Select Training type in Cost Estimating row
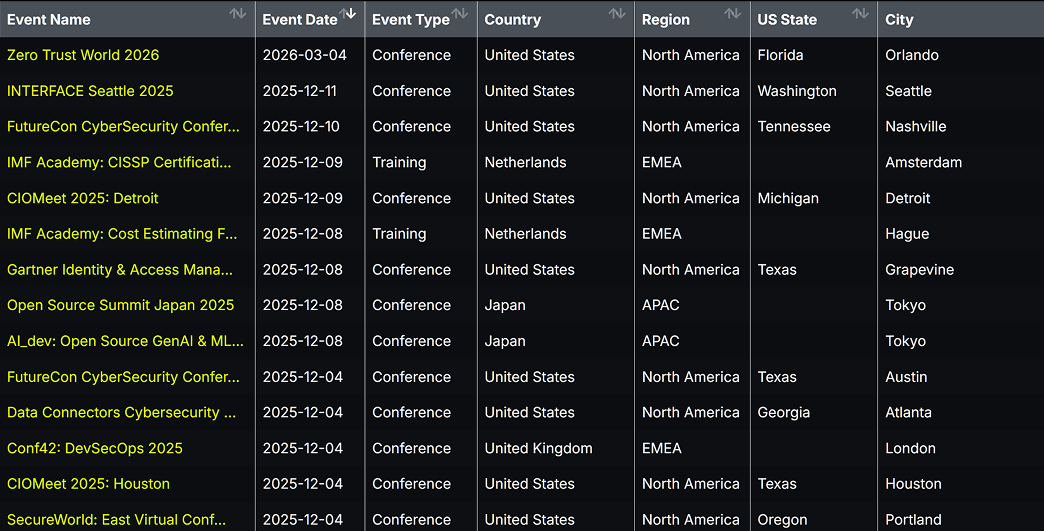 click(399, 234)
